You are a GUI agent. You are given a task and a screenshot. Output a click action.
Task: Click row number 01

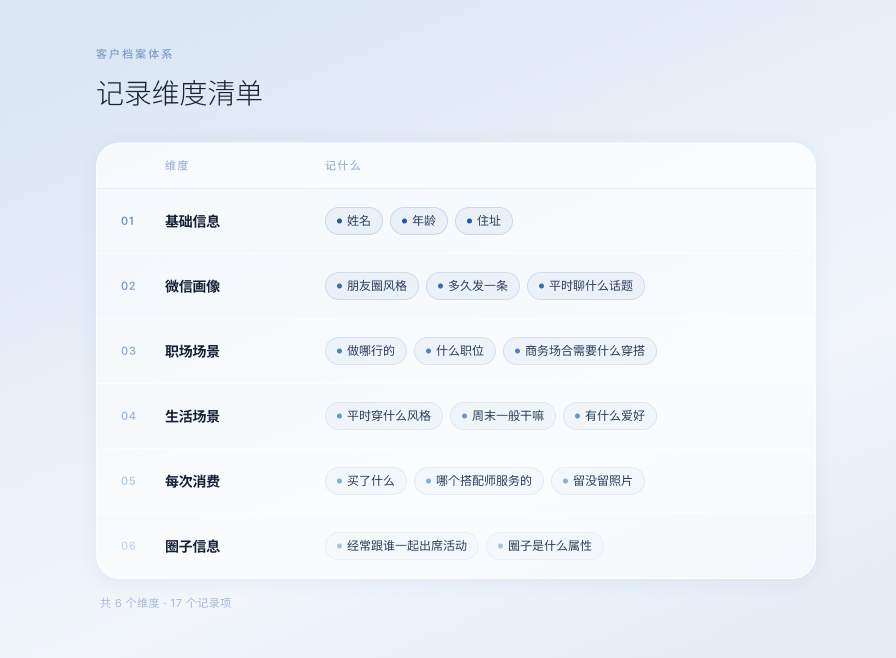(127, 221)
